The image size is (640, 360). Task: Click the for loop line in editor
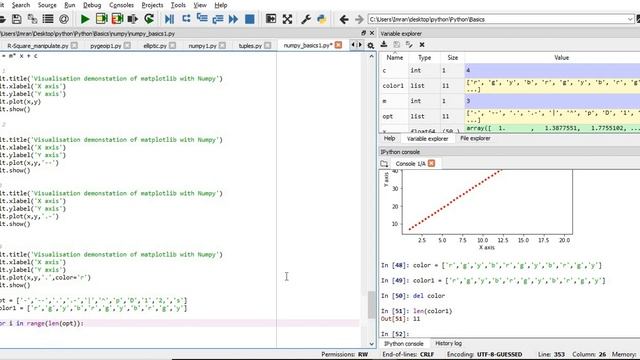pos(180,323)
